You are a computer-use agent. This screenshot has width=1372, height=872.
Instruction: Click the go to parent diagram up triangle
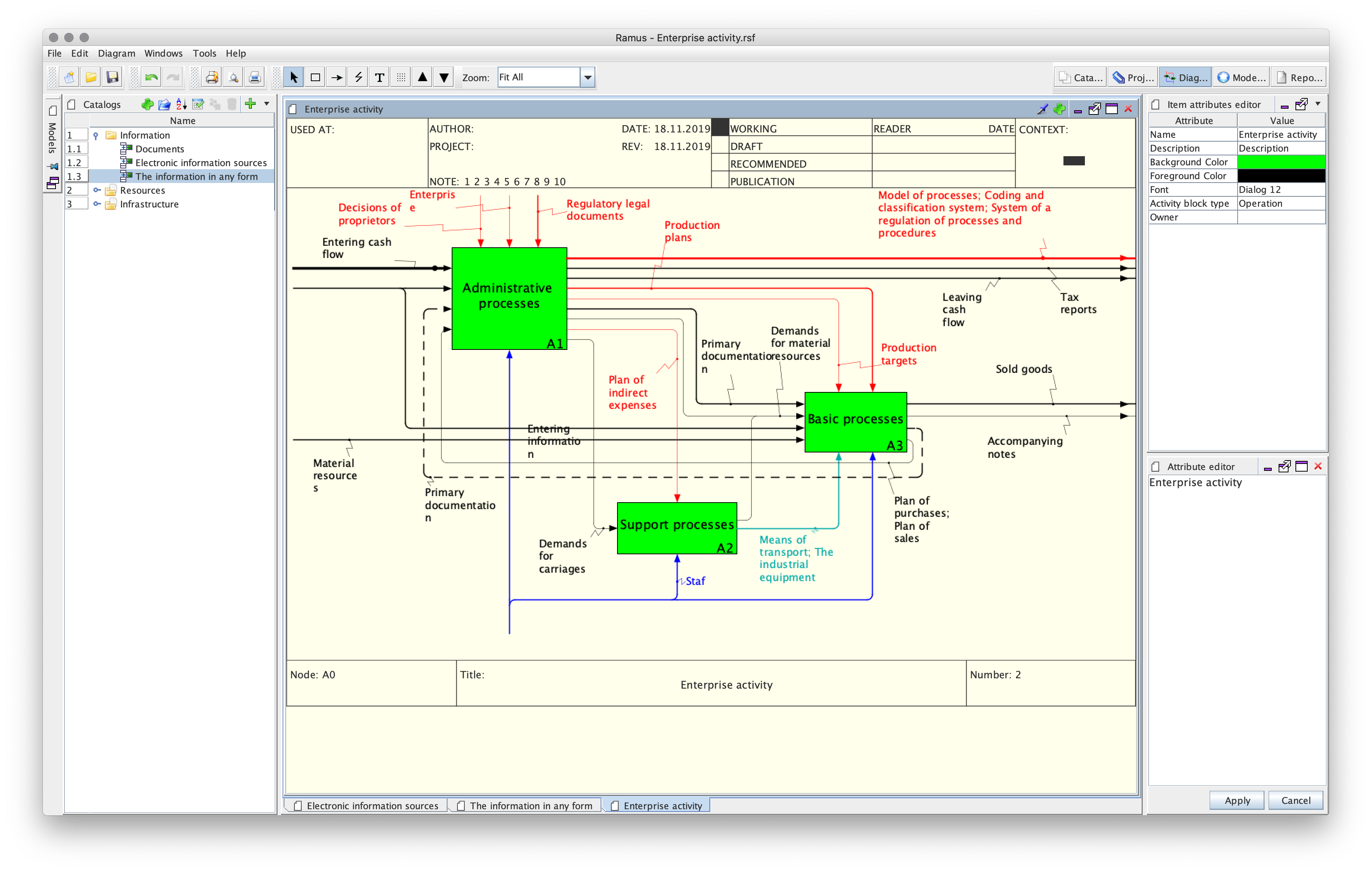(422, 77)
